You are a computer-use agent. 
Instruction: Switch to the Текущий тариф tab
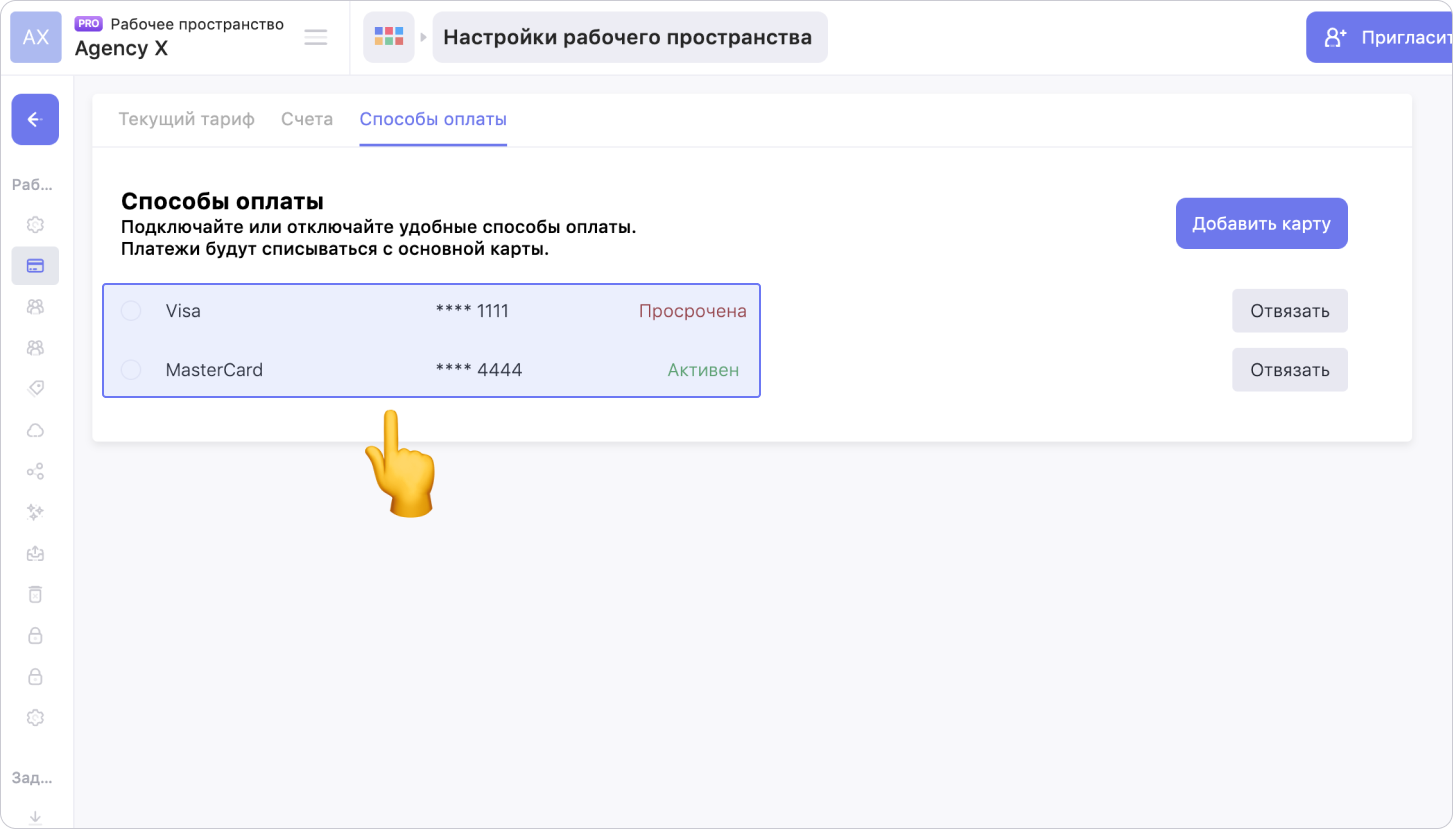186,119
